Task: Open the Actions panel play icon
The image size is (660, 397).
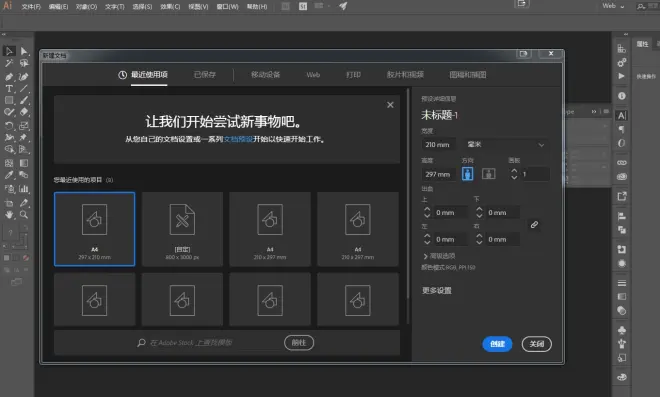Action: coord(622,76)
